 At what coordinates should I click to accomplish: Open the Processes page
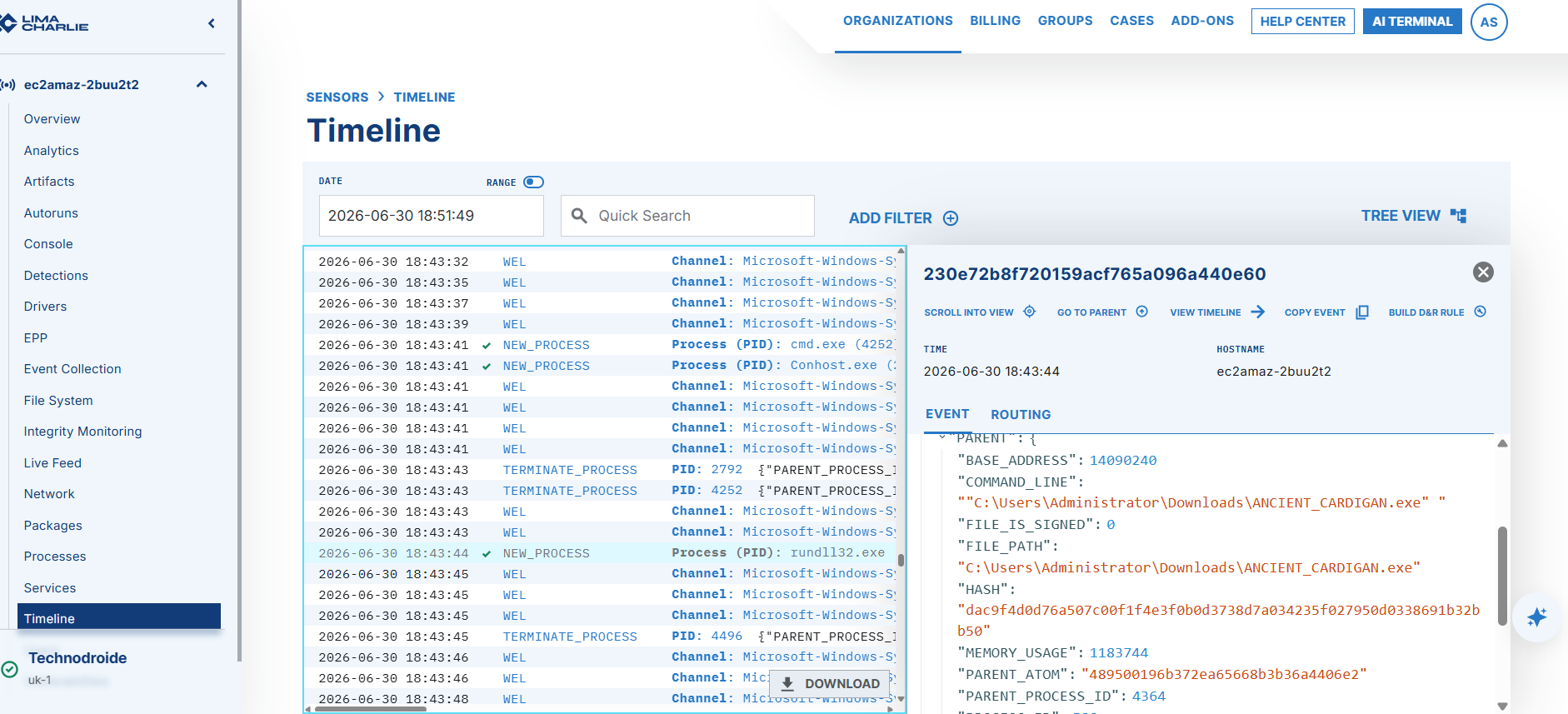click(55, 557)
